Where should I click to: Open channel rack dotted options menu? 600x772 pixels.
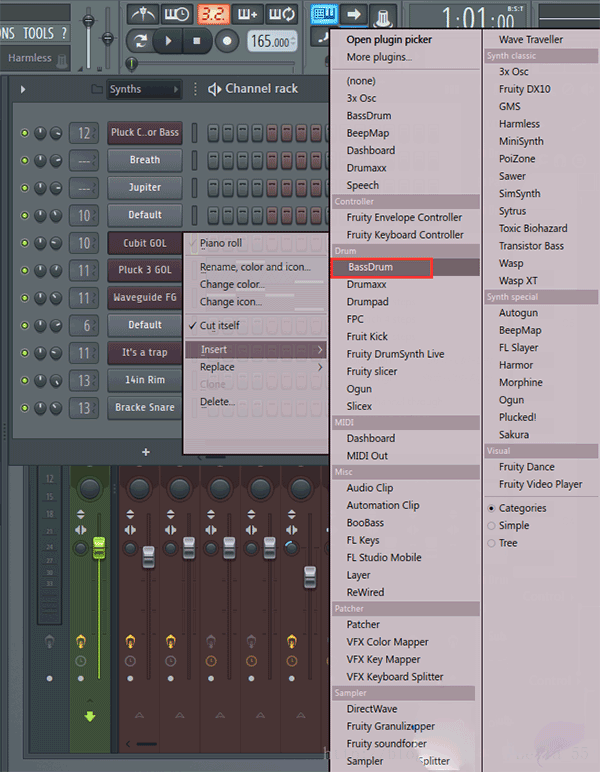click(195, 89)
